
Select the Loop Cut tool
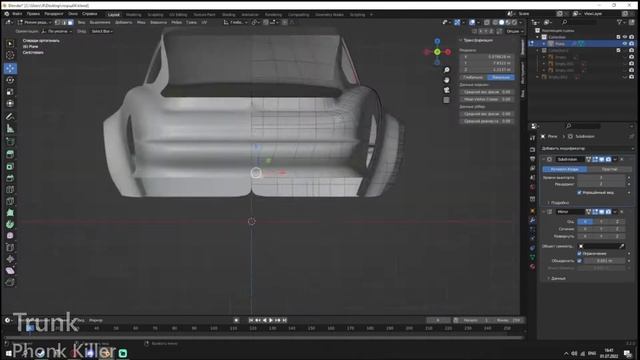[10, 189]
